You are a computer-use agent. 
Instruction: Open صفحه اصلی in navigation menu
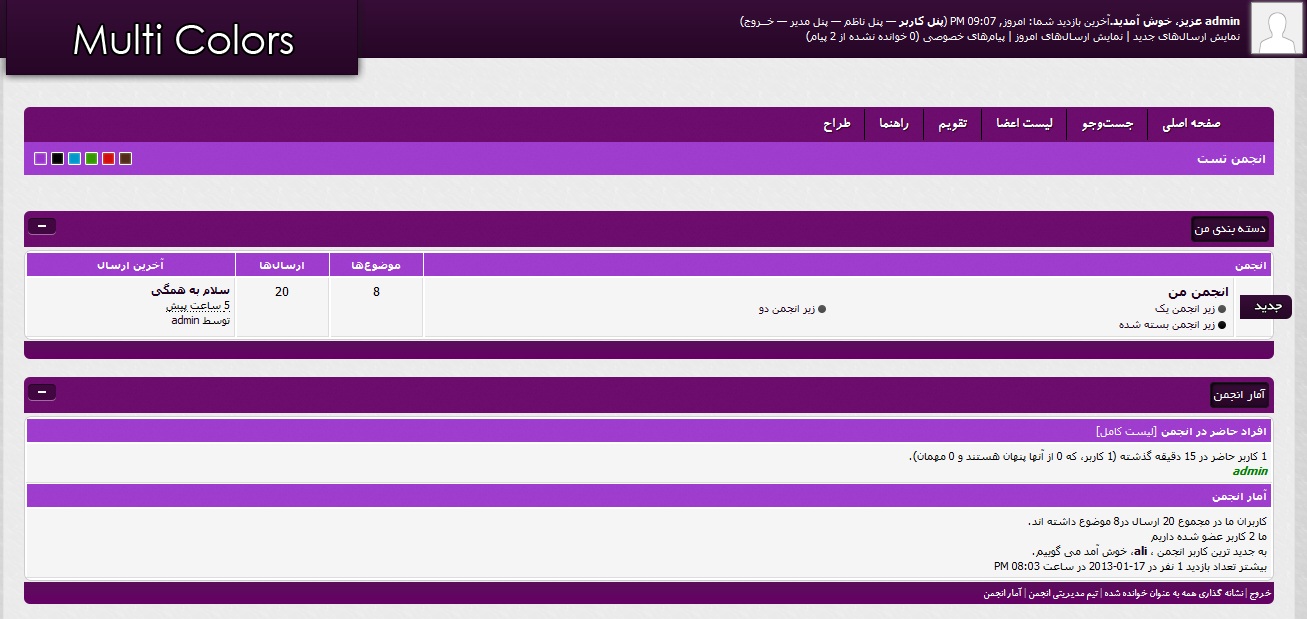pos(1191,124)
